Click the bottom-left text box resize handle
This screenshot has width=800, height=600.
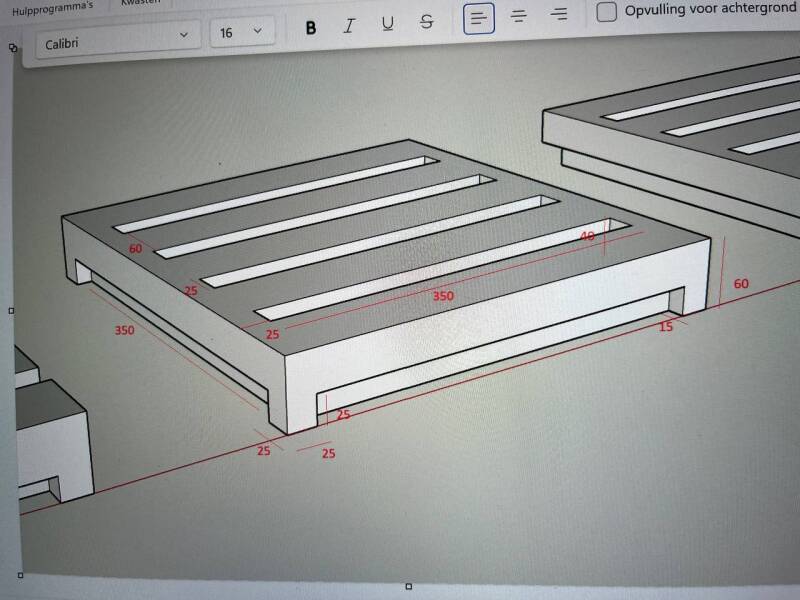click(17, 575)
